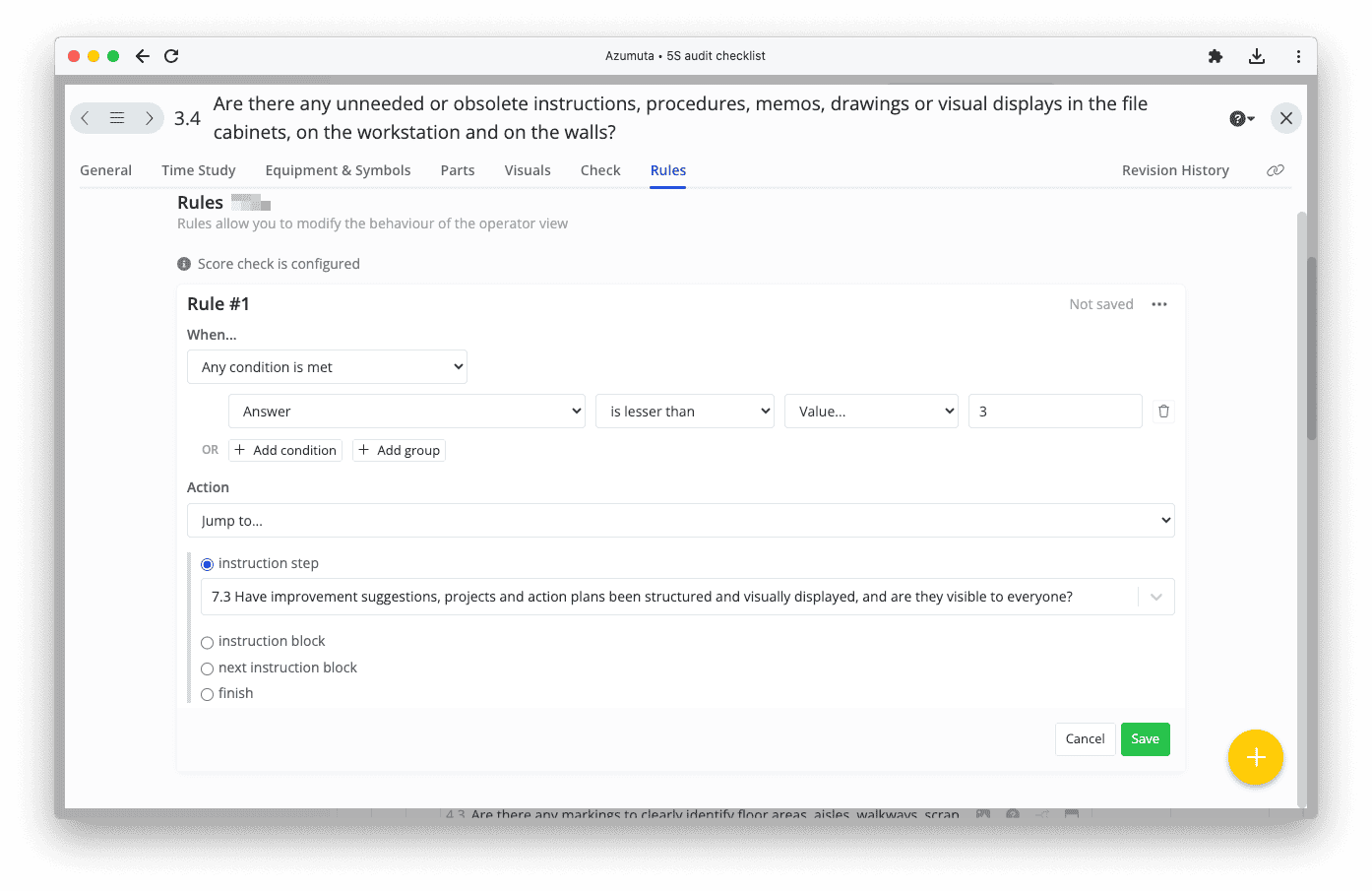This screenshot has width=1372, height=891.
Task: Open Rule #1 options via ellipsis icon
Action: click(x=1159, y=303)
